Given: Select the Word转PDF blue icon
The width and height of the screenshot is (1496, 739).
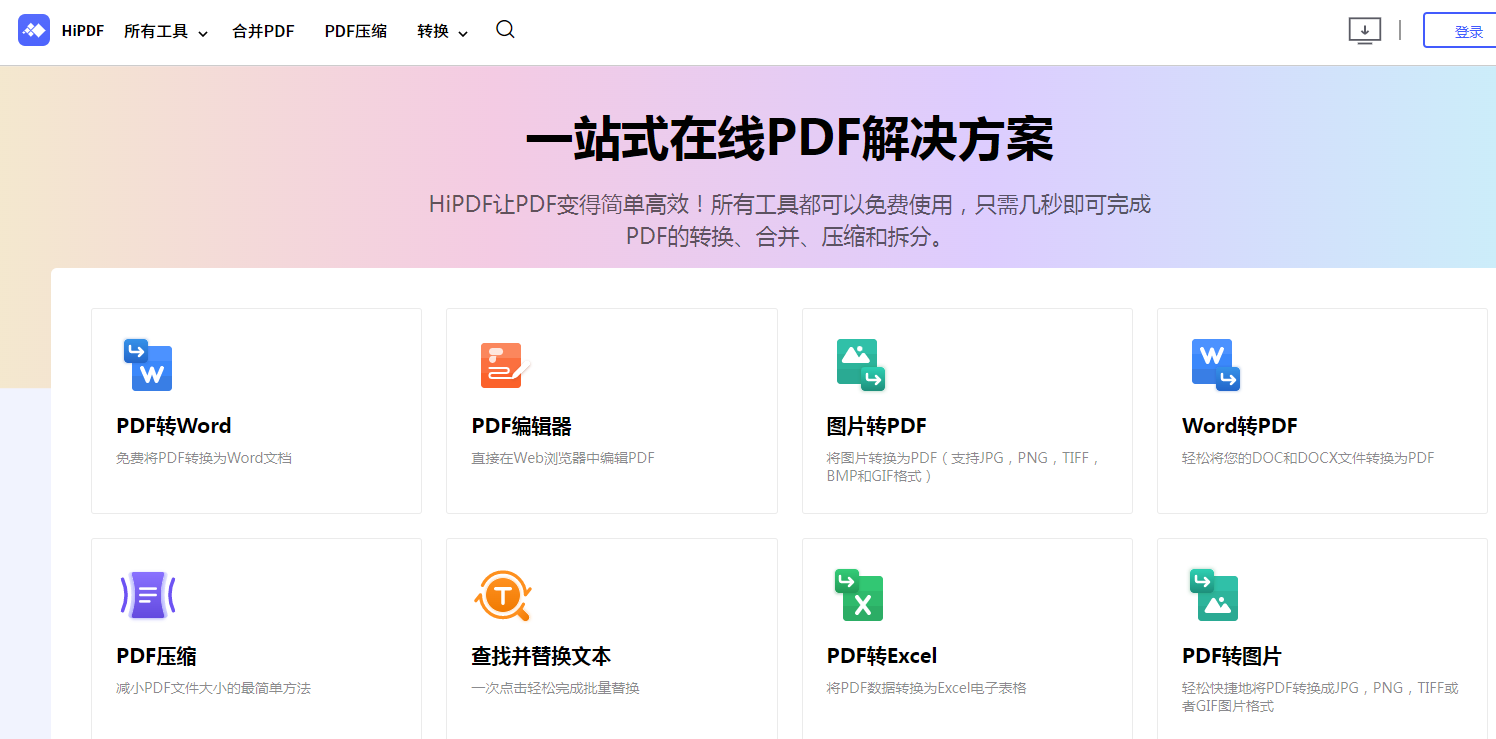Looking at the screenshot, I should point(1215,364).
